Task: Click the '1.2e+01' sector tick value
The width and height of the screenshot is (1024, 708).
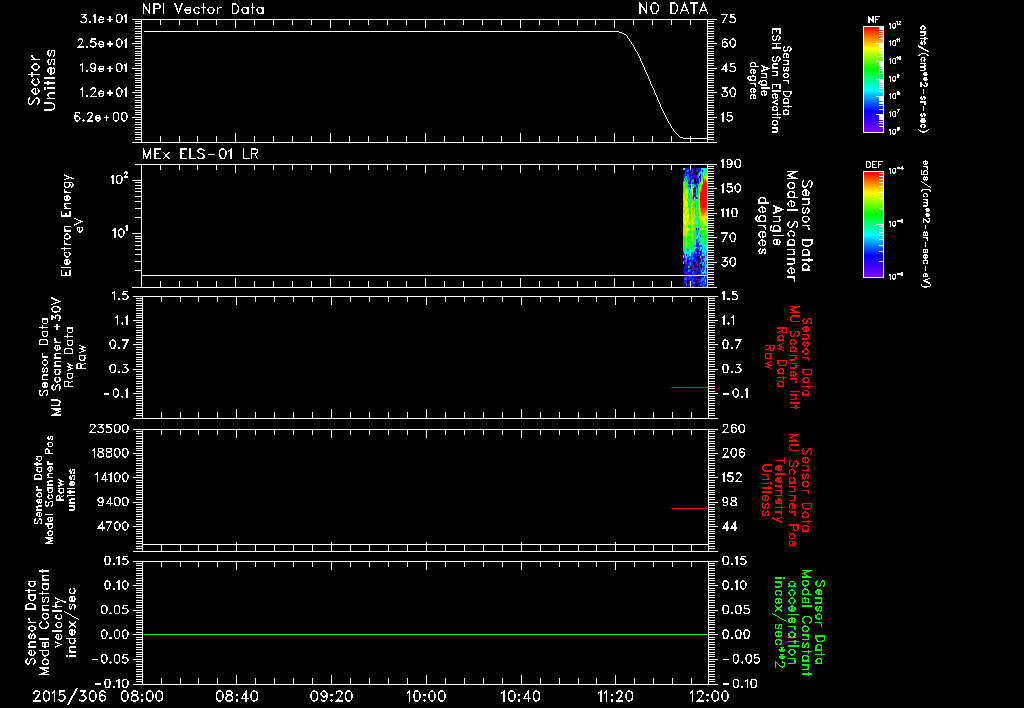Action: coord(104,93)
